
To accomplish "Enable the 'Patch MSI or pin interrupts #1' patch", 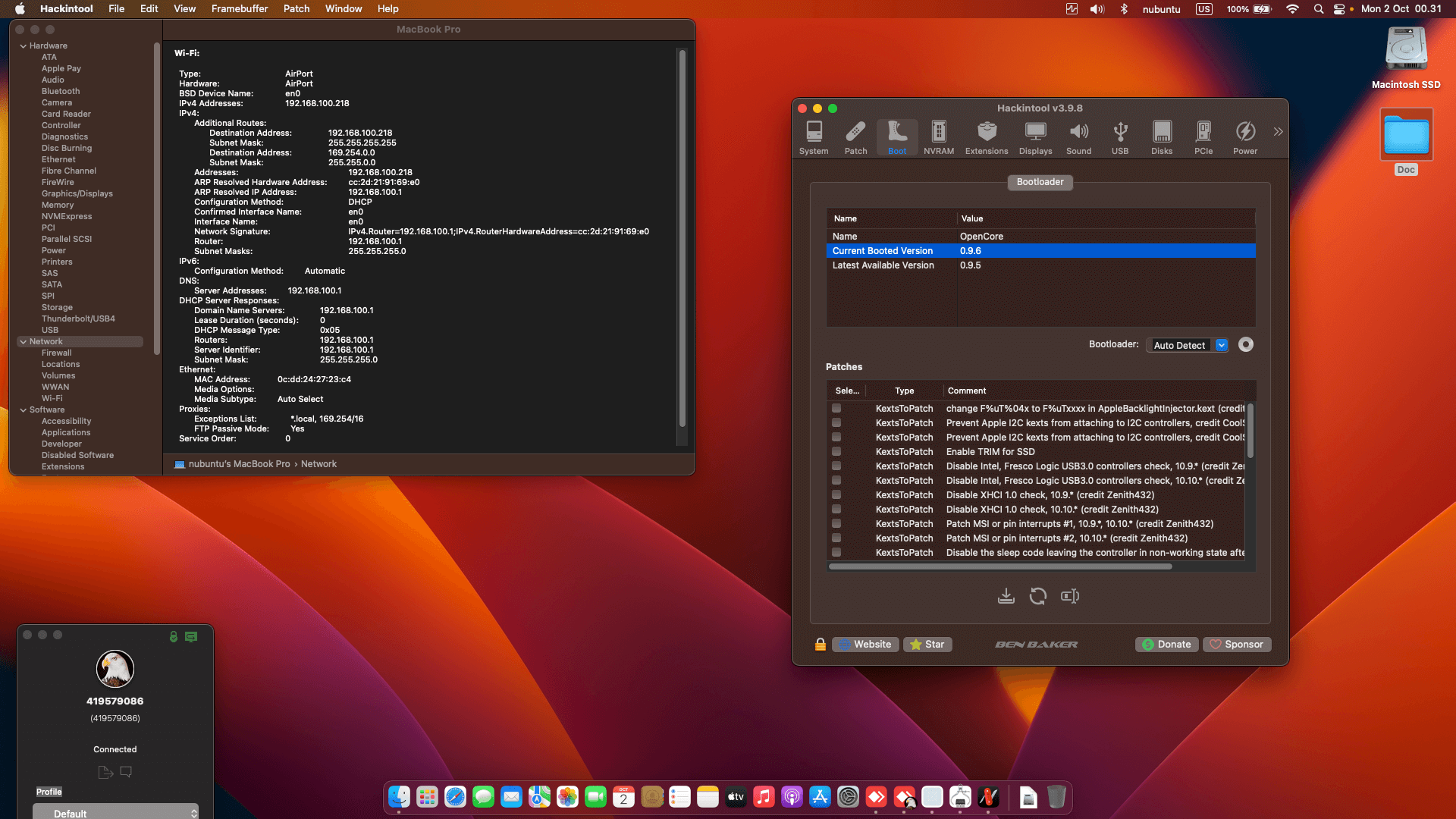I will click(836, 523).
